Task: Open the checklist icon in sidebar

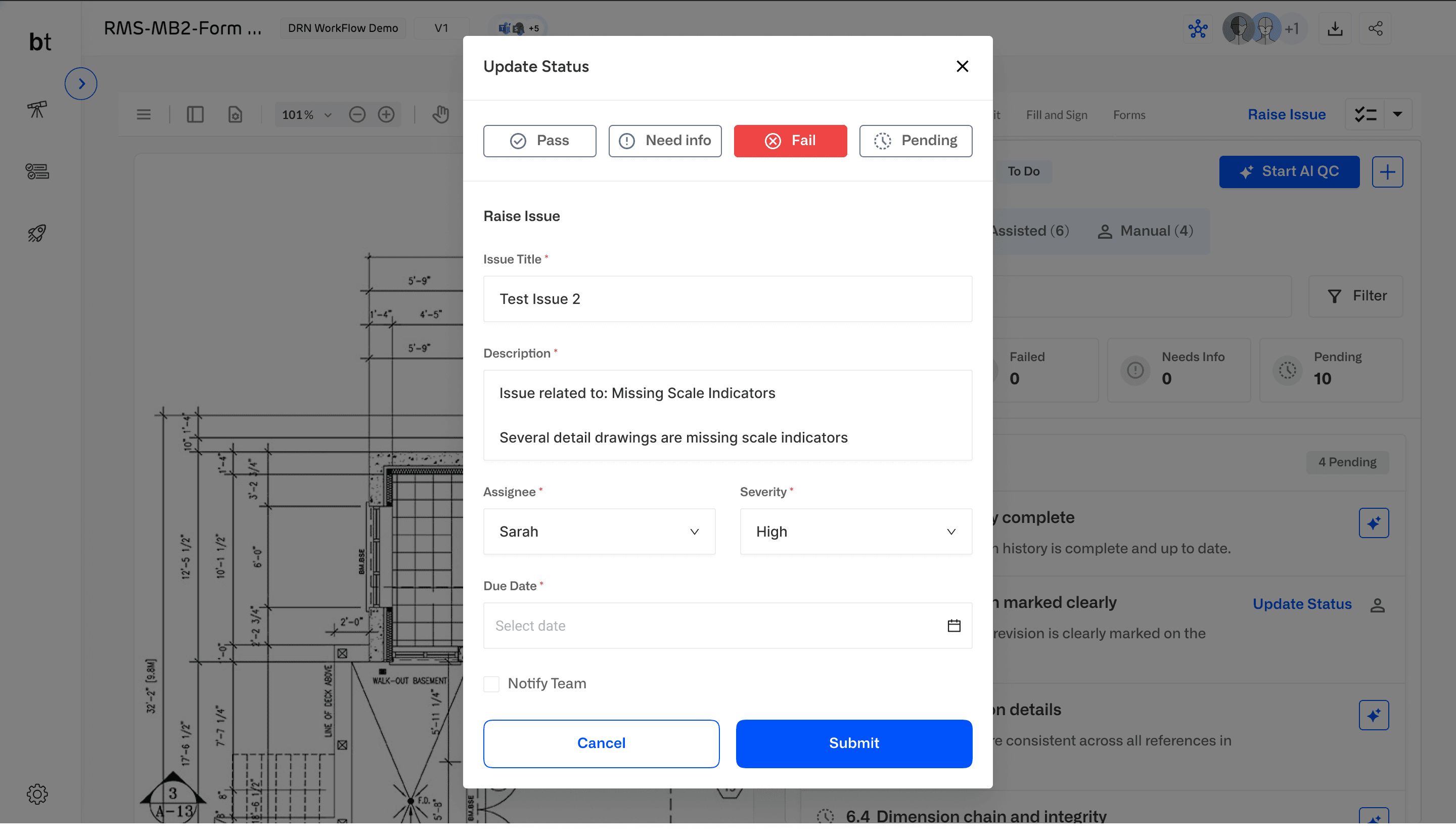Action: tap(37, 171)
